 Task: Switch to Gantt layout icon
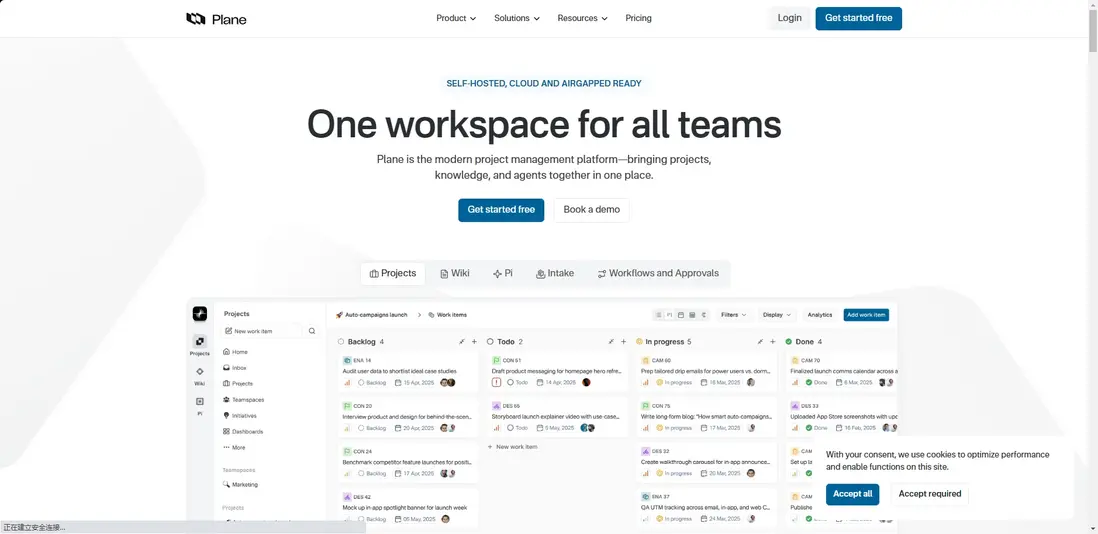[x=704, y=315]
